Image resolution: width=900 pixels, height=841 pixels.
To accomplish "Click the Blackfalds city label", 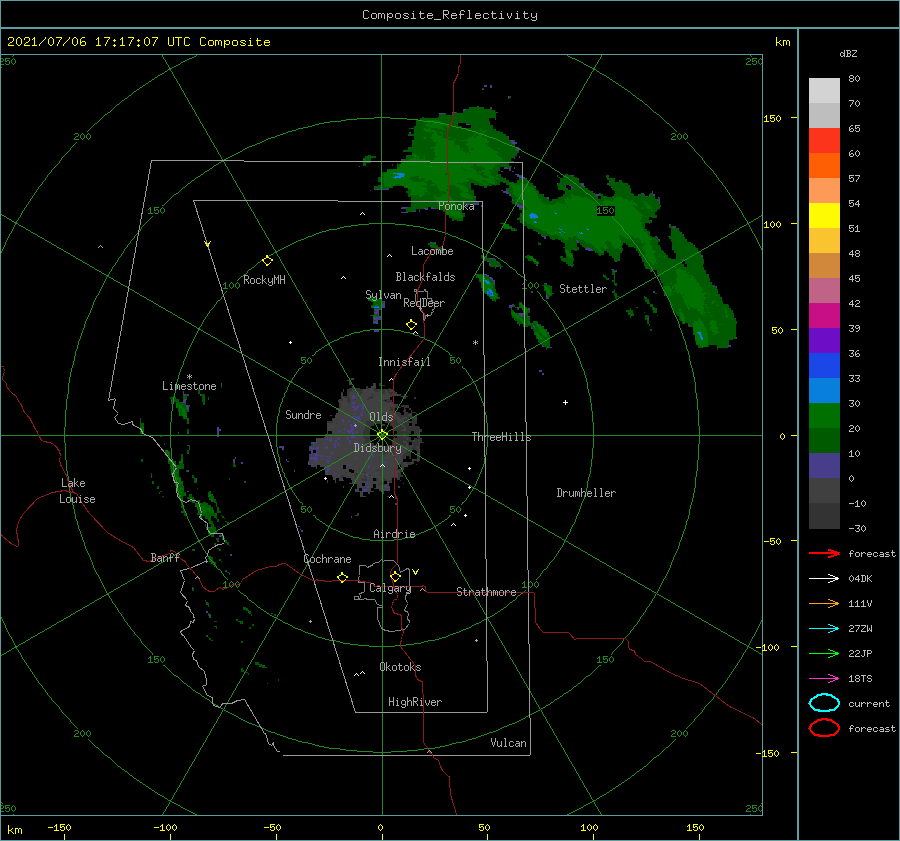I will pyautogui.click(x=425, y=277).
